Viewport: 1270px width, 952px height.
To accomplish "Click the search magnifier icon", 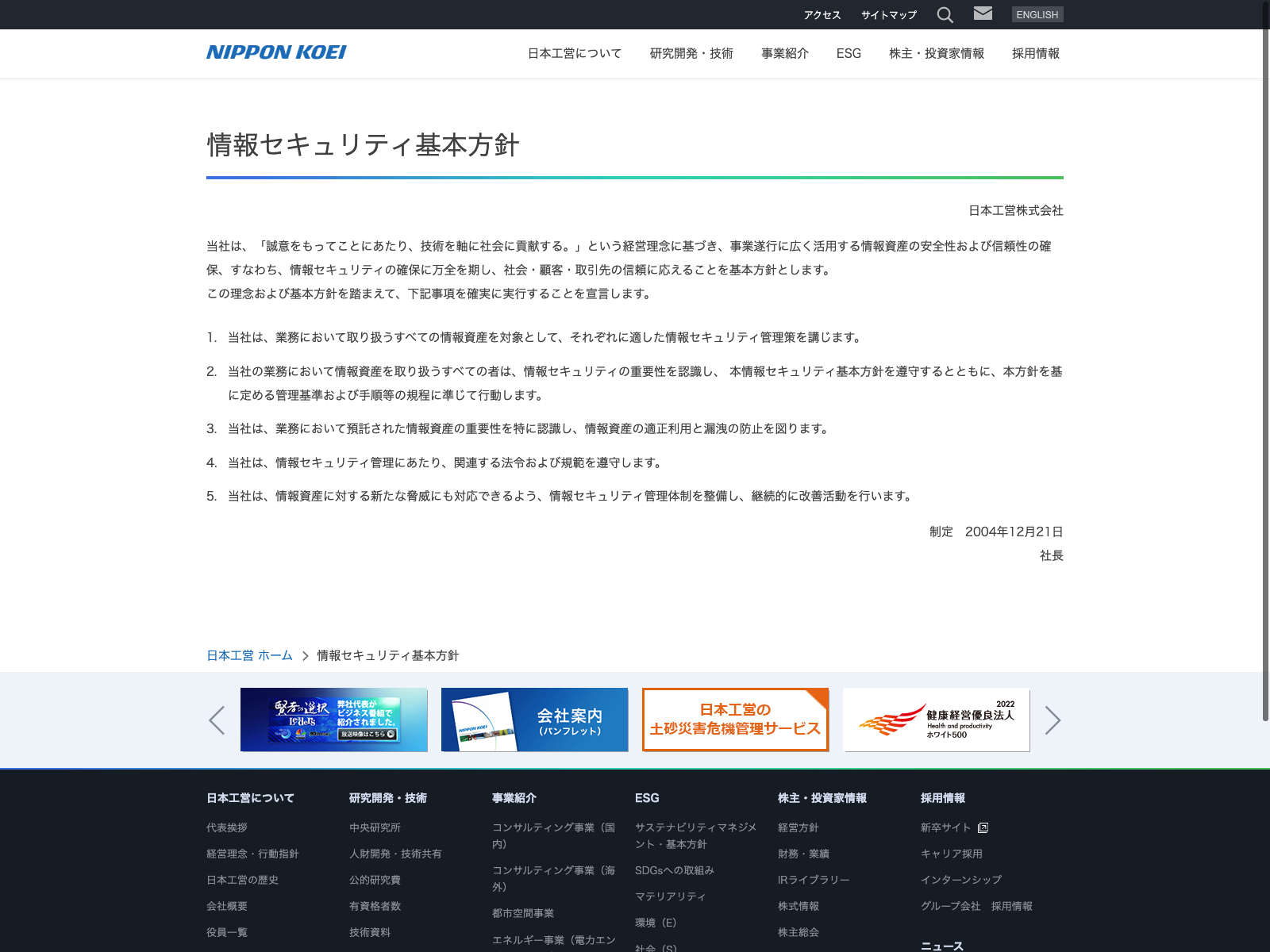I will point(945,15).
